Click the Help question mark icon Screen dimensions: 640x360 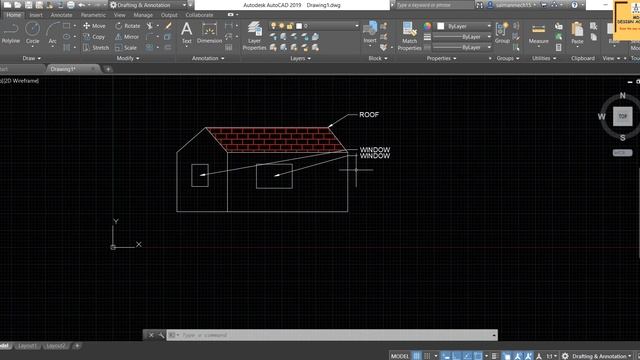[x=574, y=5]
